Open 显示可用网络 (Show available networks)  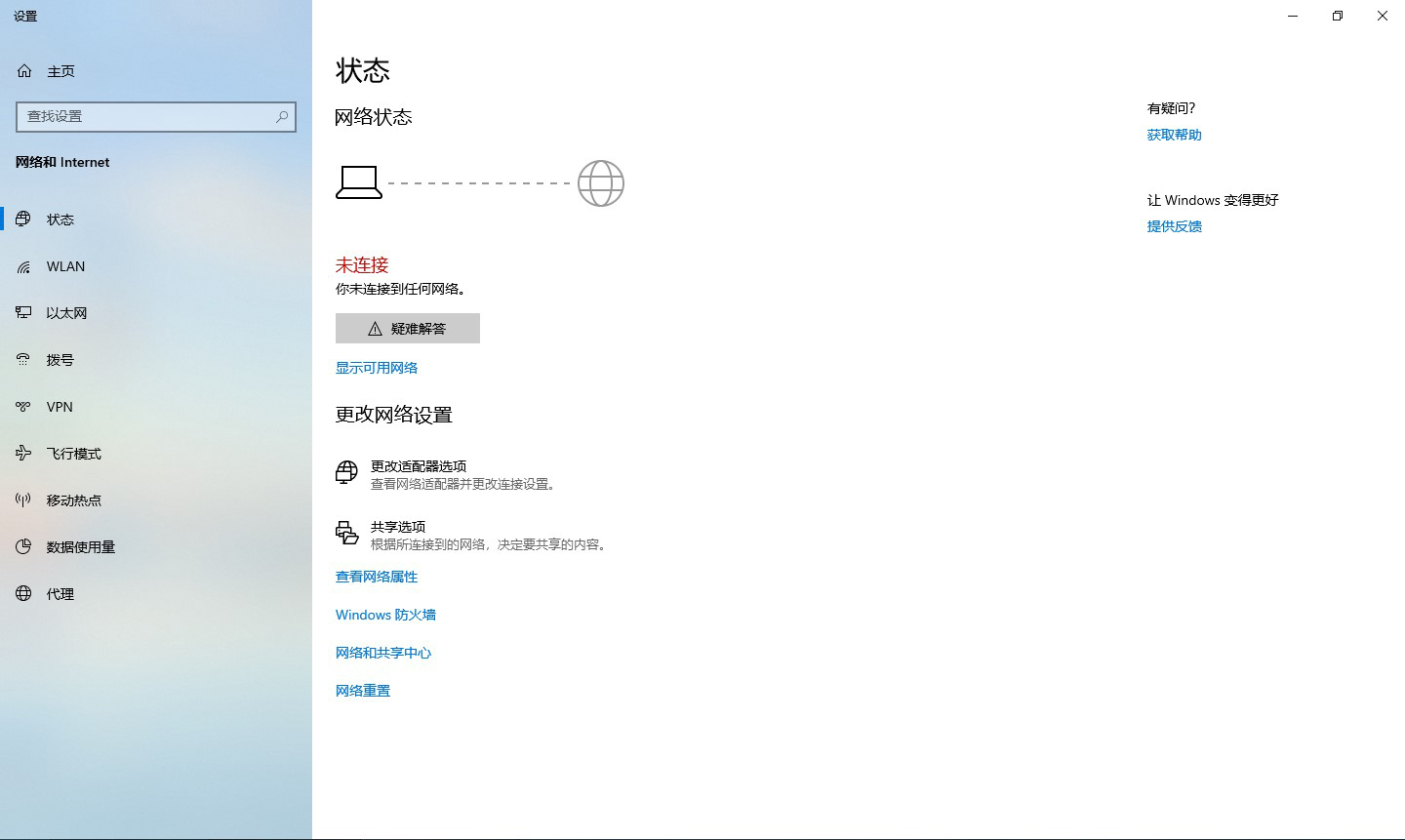pyautogui.click(x=377, y=367)
